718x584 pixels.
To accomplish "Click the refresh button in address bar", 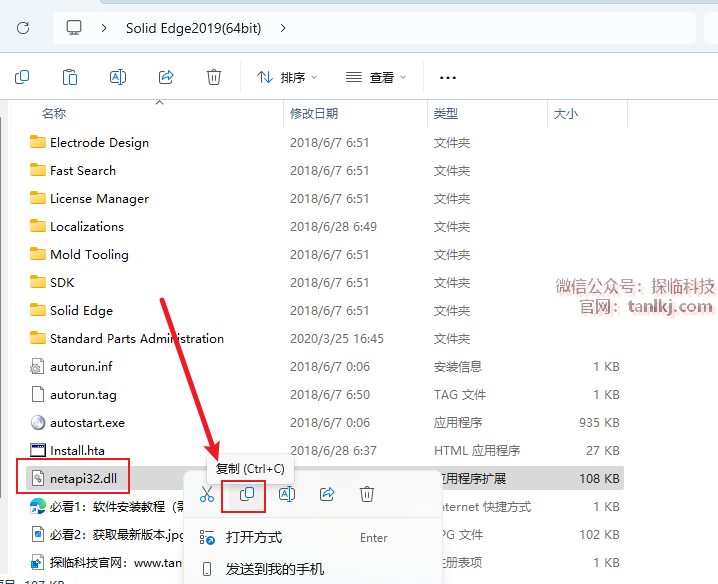I will pos(23,28).
